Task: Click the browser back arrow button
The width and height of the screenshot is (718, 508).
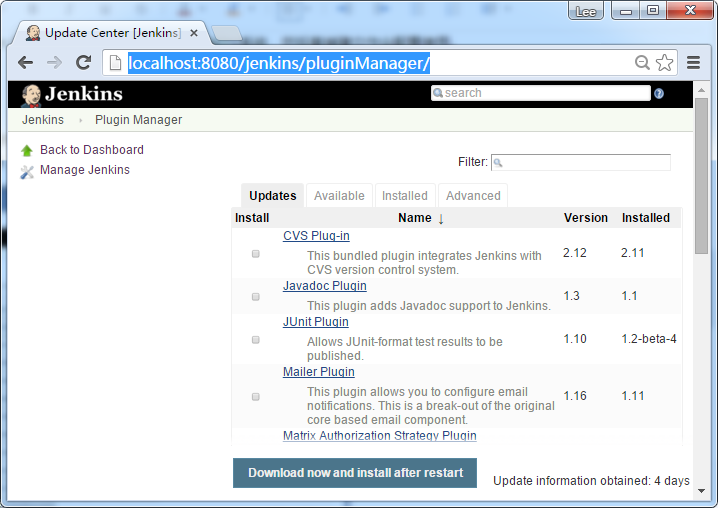Action: tap(26, 63)
